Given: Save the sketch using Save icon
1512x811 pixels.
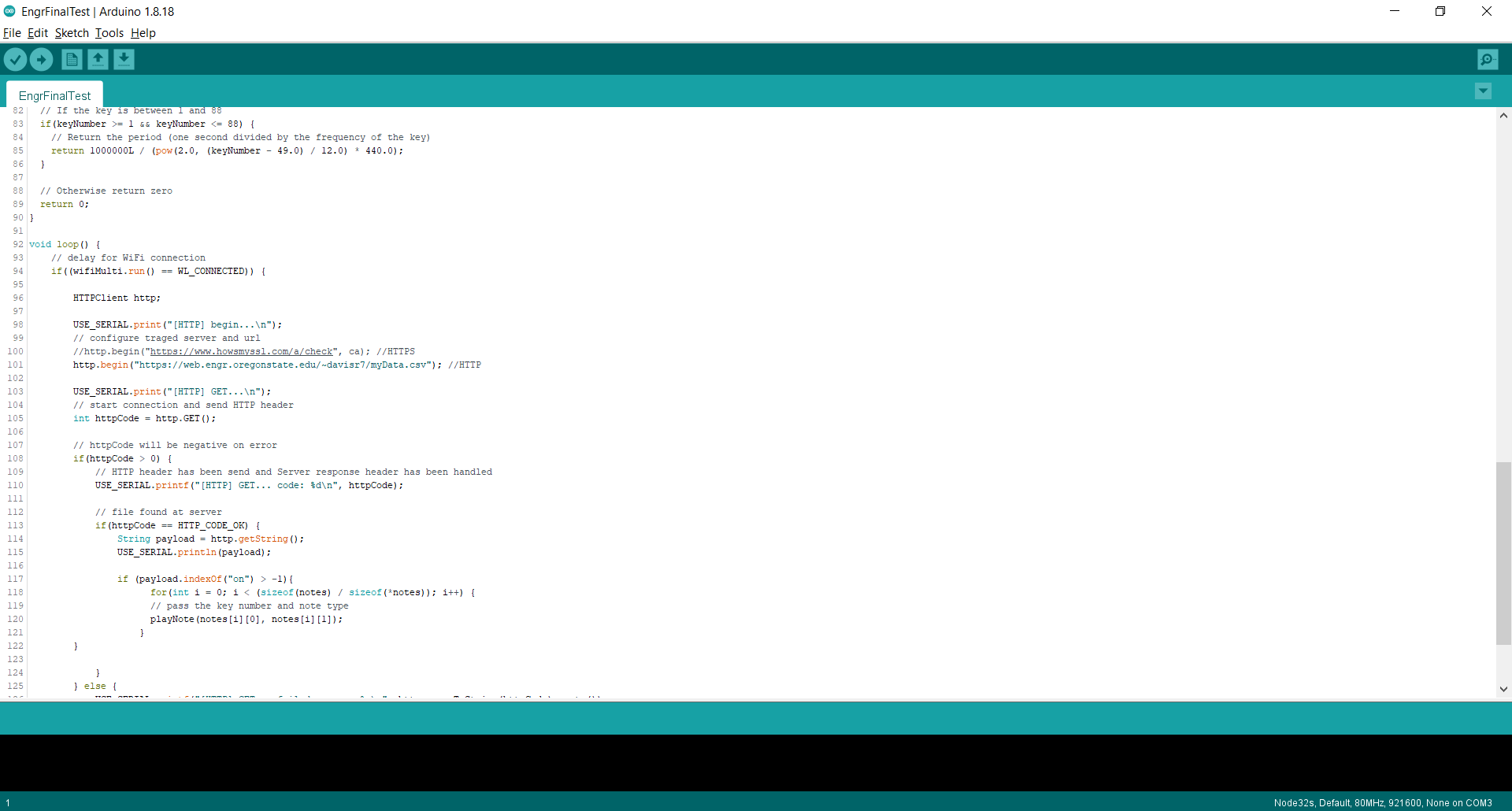Looking at the screenshot, I should click(x=124, y=59).
